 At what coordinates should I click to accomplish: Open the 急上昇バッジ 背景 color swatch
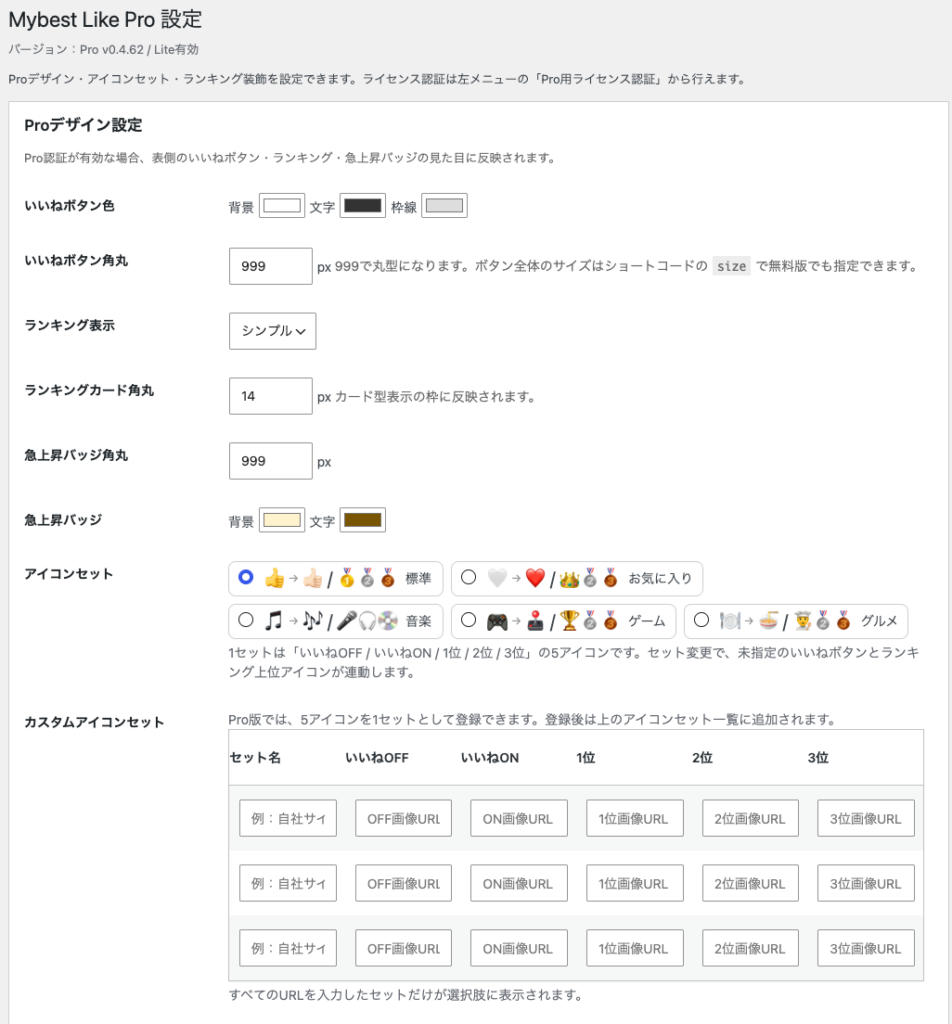pos(281,520)
